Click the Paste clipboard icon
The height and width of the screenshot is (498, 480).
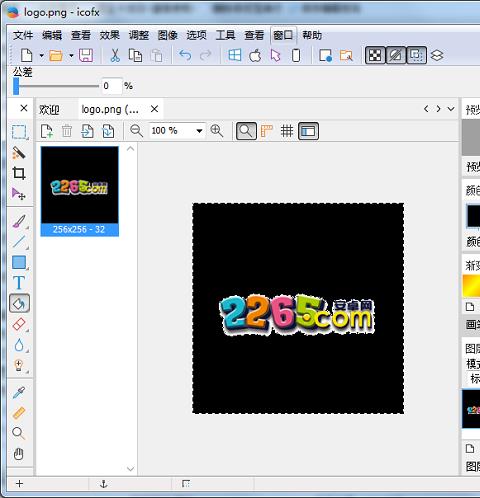coord(156,55)
